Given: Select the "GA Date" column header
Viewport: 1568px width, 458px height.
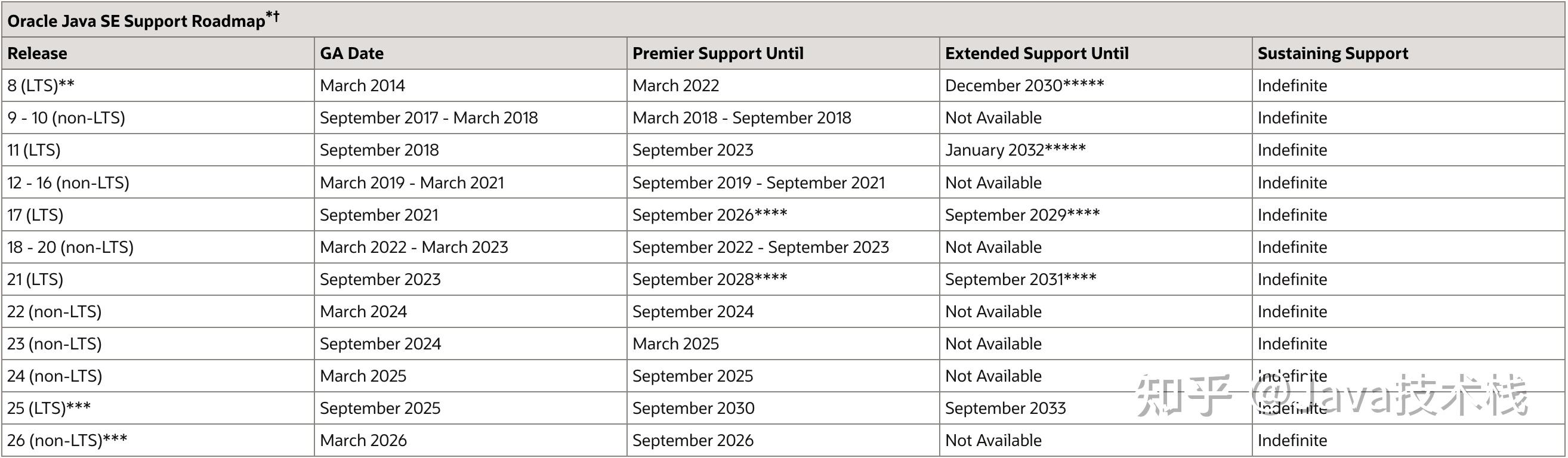Looking at the screenshot, I should [351, 54].
